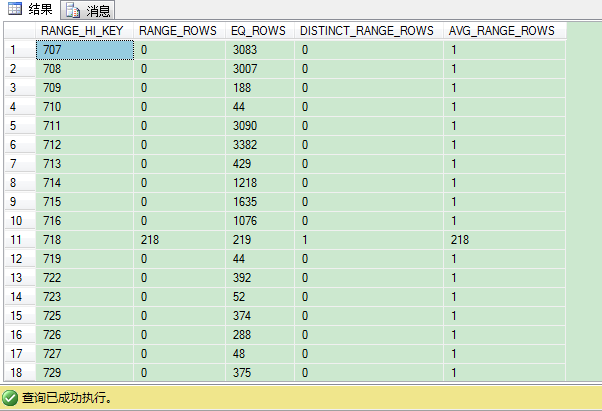The image size is (602, 411).
Task: Click RANGE_HI_KEY cell 713
Action: click(84, 163)
